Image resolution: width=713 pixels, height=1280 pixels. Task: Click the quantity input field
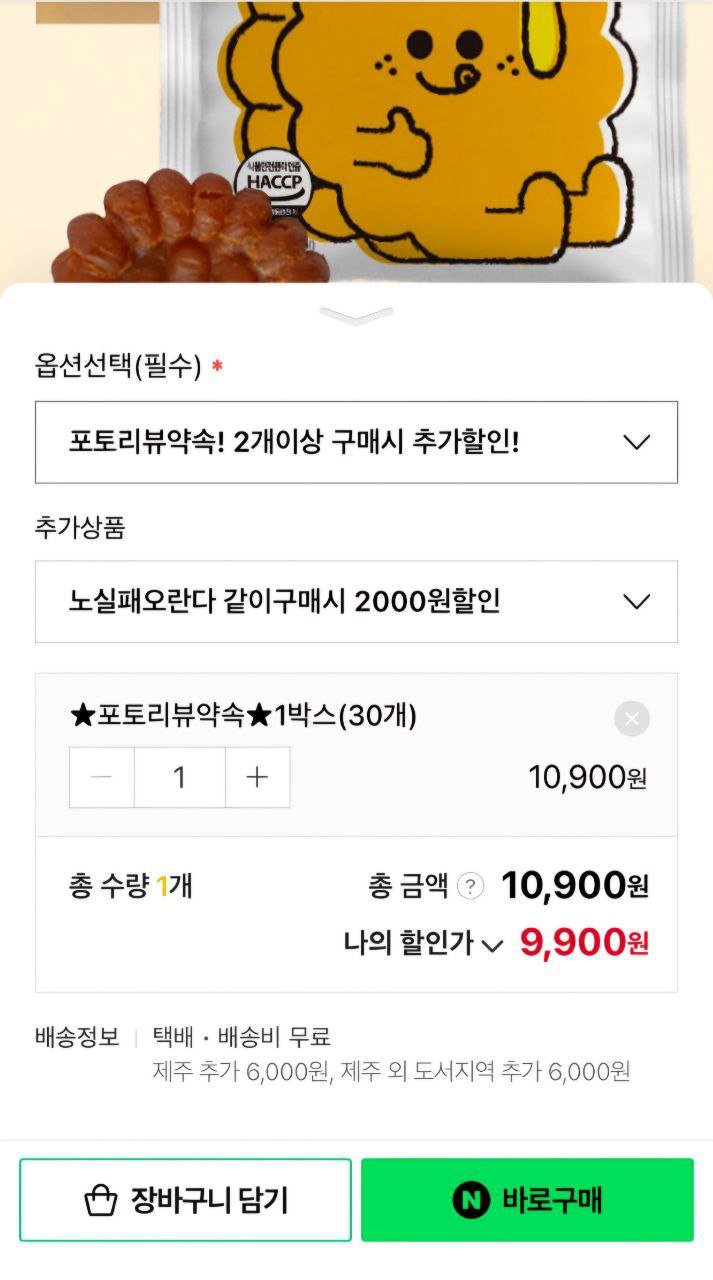179,777
